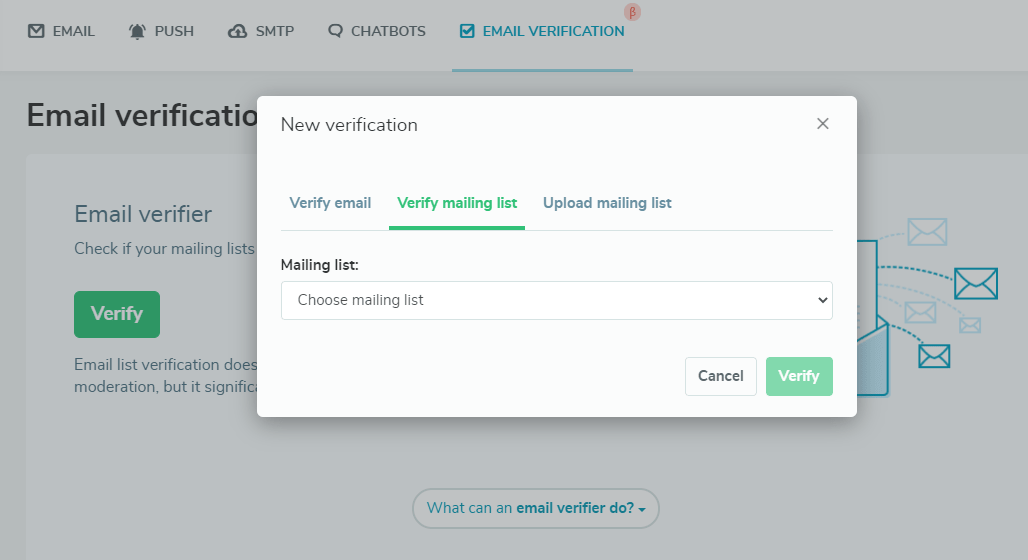Open the EMAIL section
The height and width of the screenshot is (560, 1028).
(x=62, y=31)
